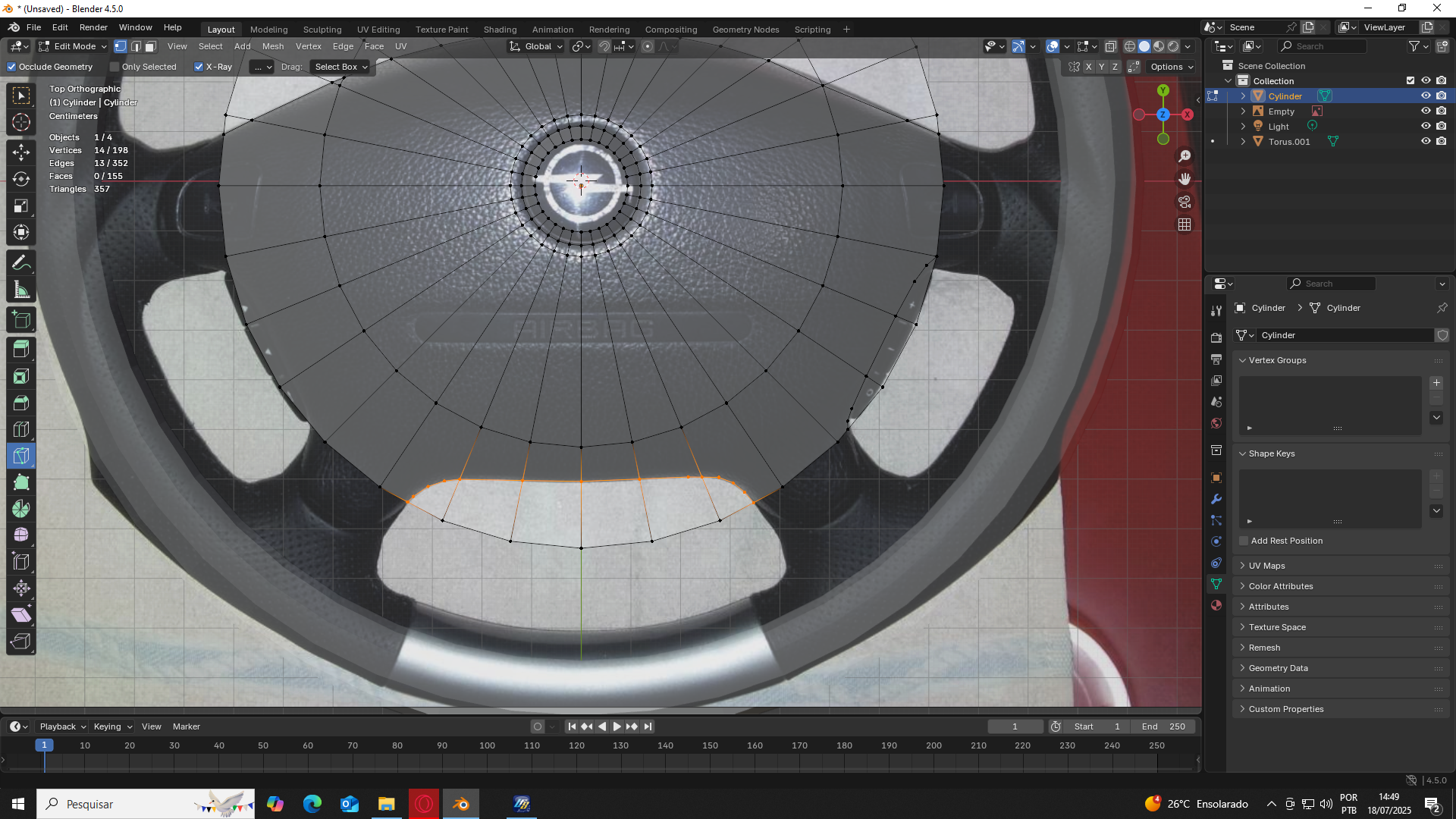Select the Measure tool
Screen dimensions: 1456x819
coord(21,290)
